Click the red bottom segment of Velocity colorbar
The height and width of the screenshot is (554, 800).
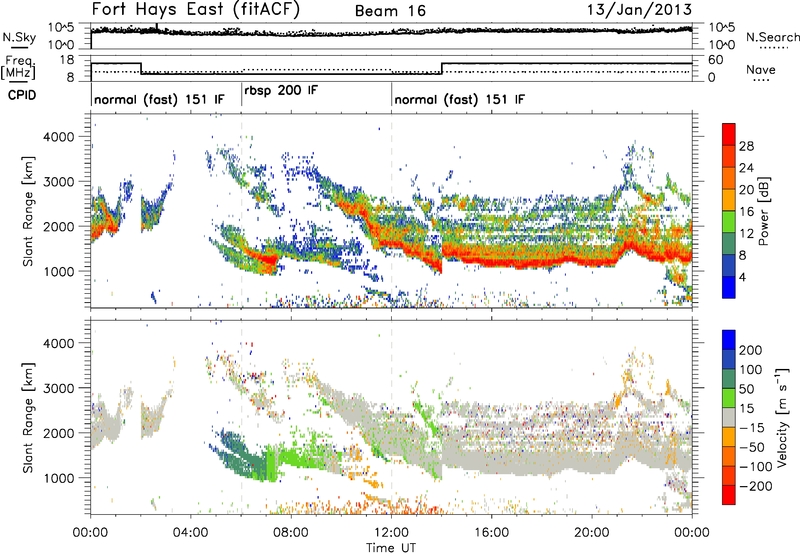pos(729,495)
